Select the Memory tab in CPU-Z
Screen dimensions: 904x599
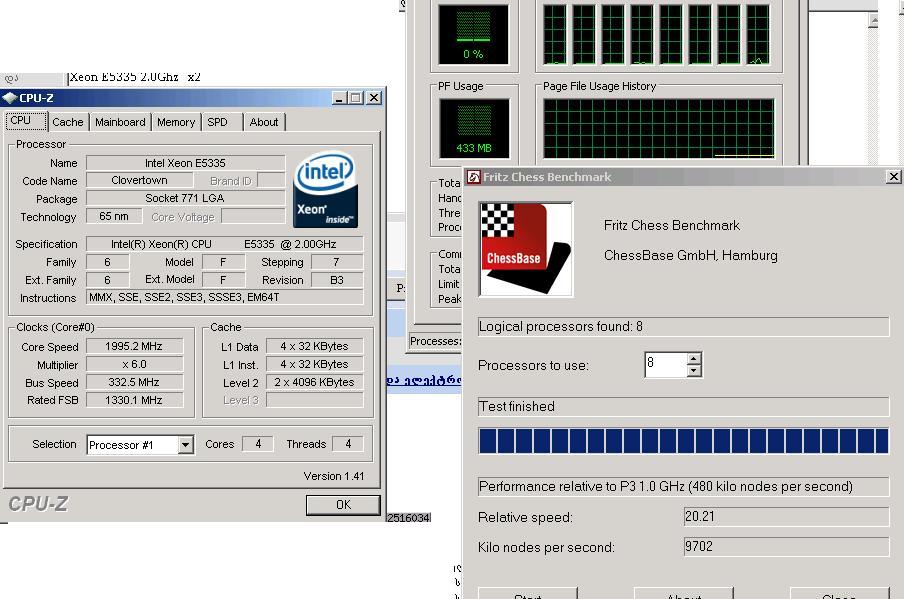pos(176,122)
